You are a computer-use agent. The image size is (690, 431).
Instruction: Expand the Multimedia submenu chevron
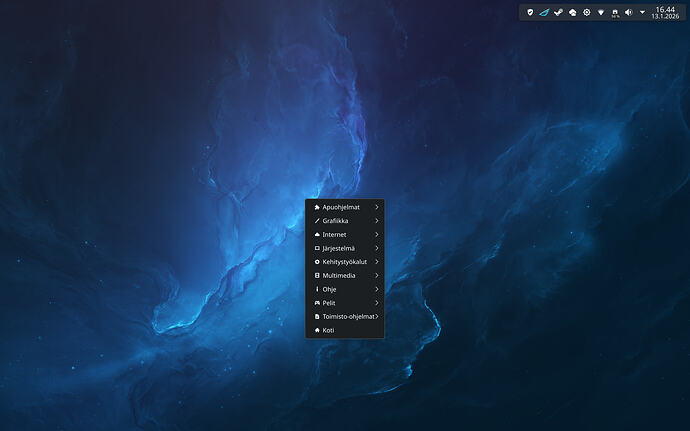pos(376,275)
